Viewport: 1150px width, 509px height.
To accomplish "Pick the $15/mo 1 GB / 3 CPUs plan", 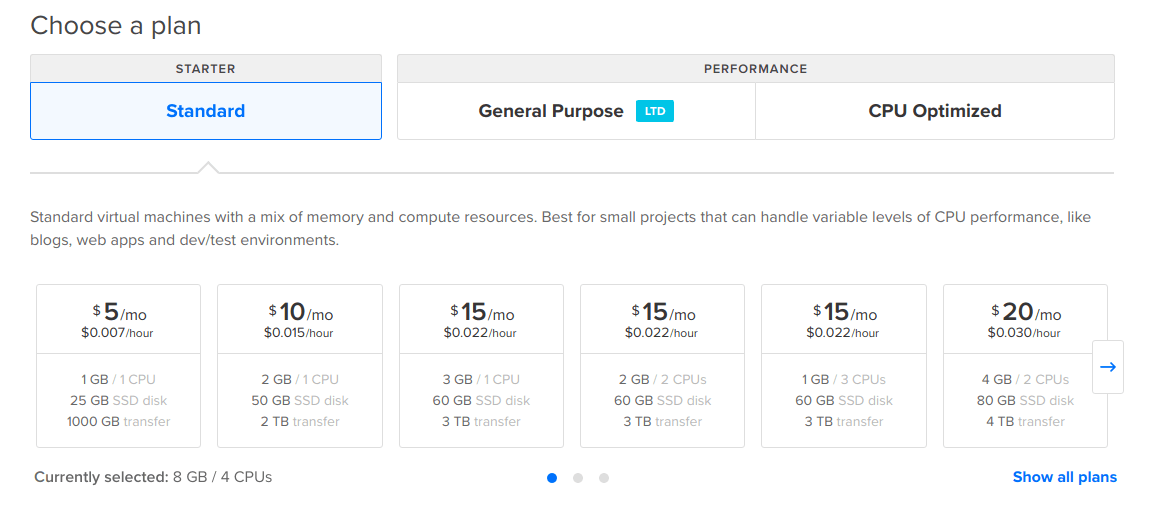I will [843, 366].
